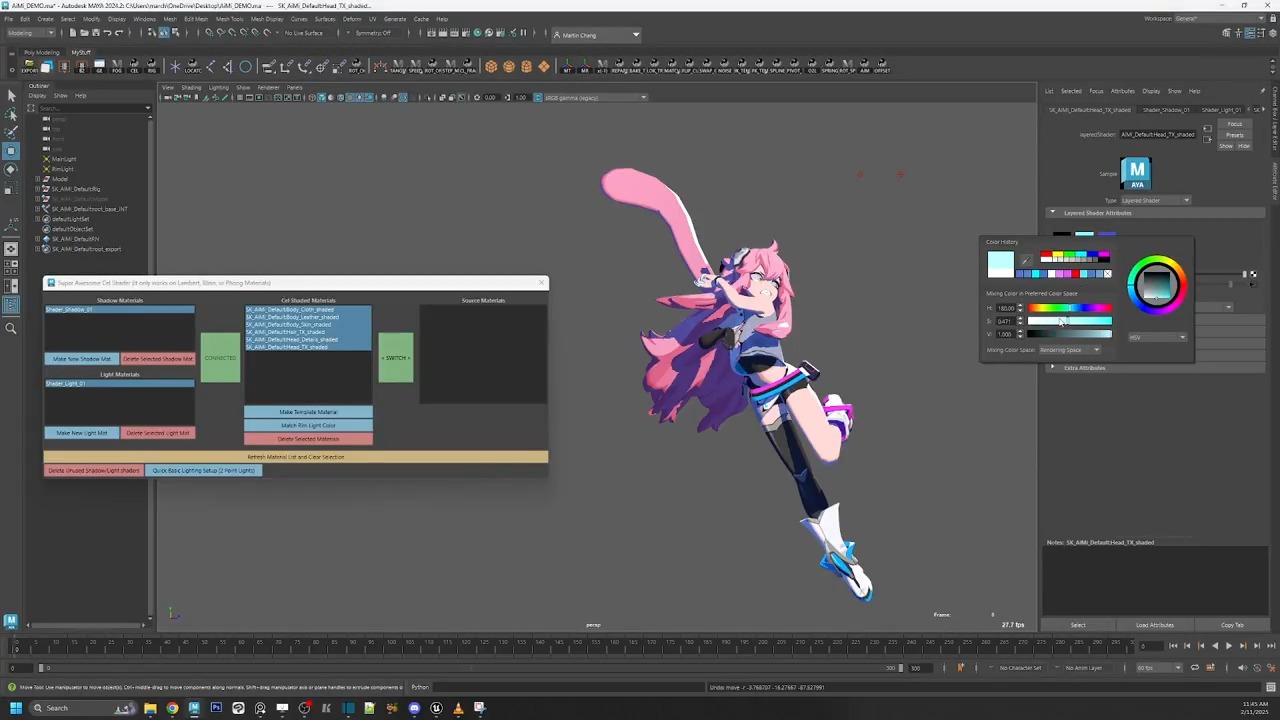The width and height of the screenshot is (1280, 720).
Task: Click Make Template Material button
Action: (308, 412)
